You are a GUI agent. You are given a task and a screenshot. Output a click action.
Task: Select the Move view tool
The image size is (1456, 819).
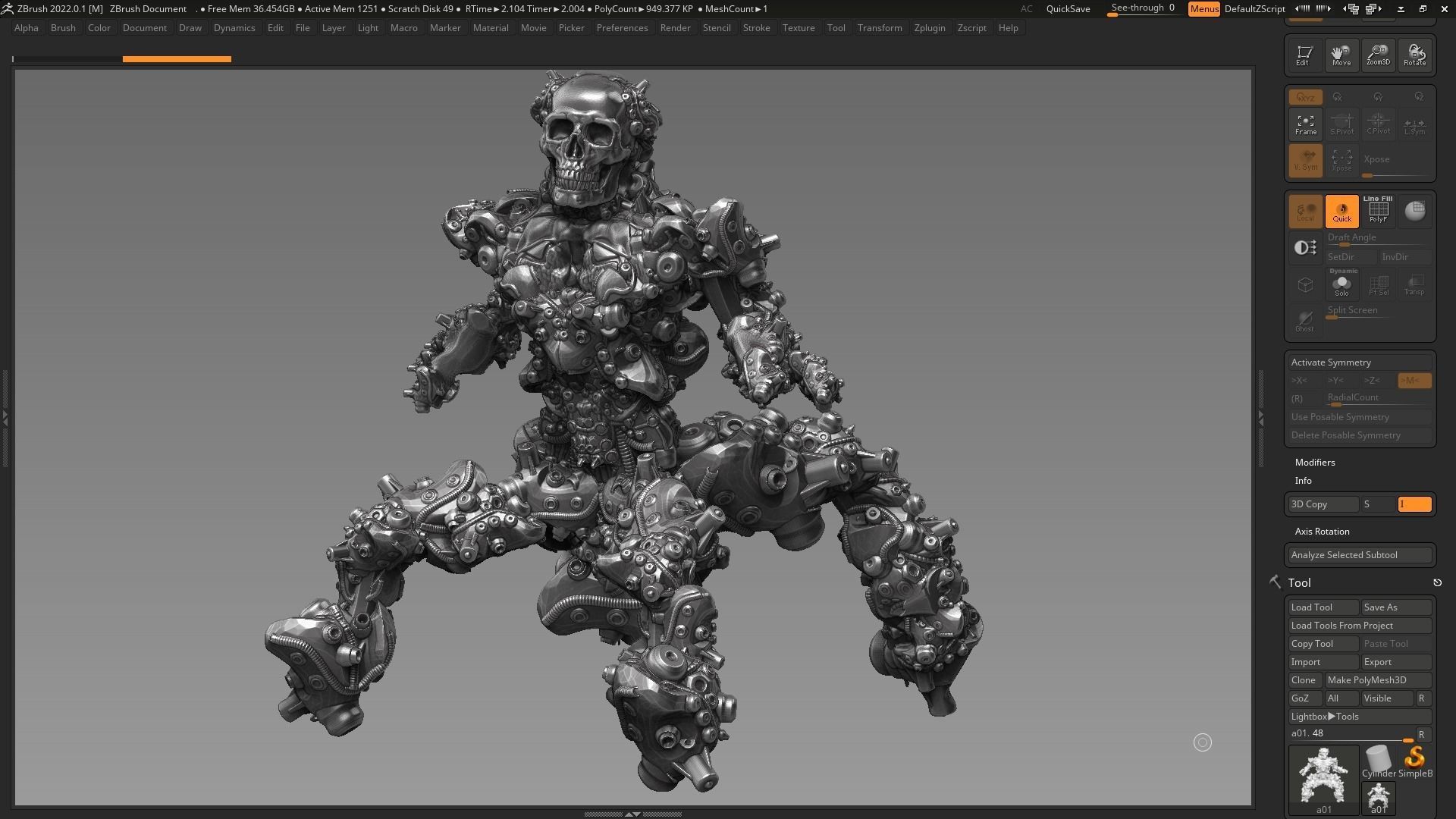point(1341,55)
